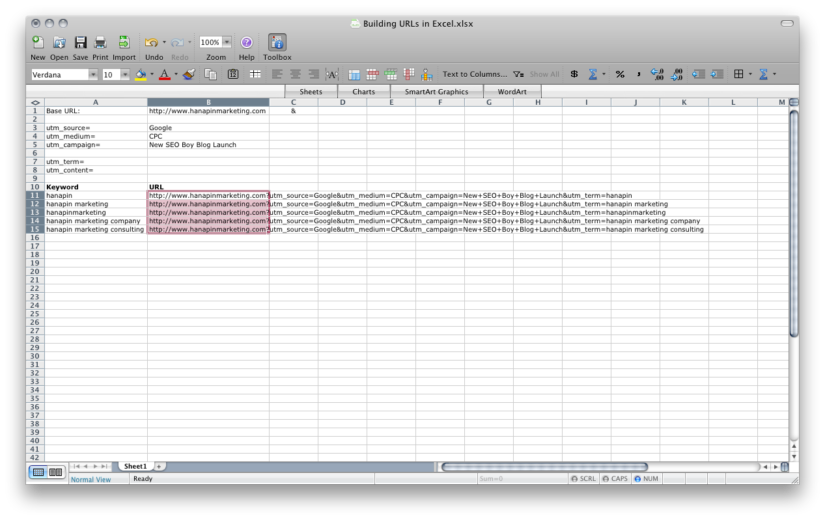Image resolution: width=825 pixels, height=520 pixels.
Task: Apply the fill color bucket
Action: (140, 75)
